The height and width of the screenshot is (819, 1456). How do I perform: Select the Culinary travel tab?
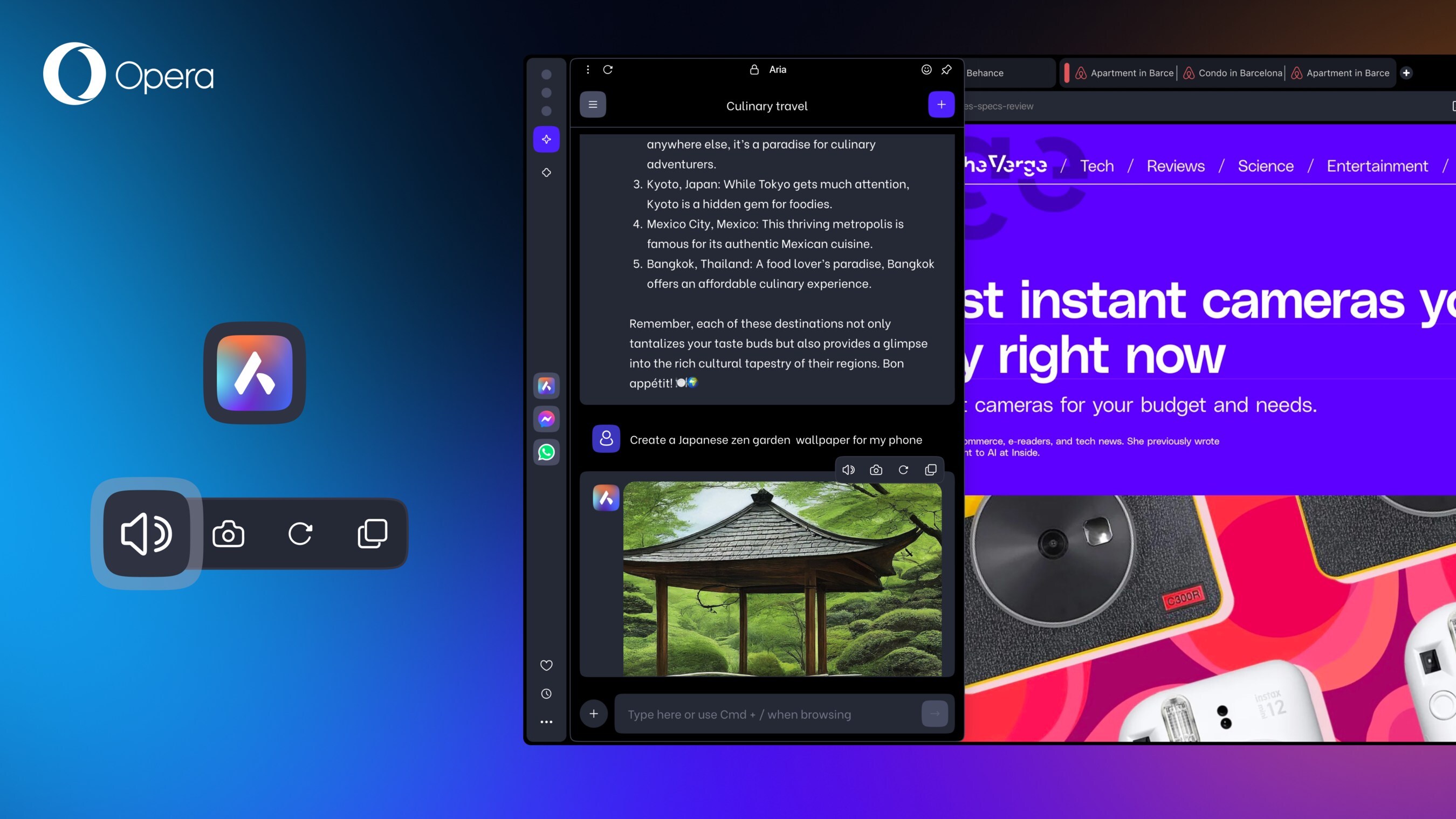tap(767, 105)
